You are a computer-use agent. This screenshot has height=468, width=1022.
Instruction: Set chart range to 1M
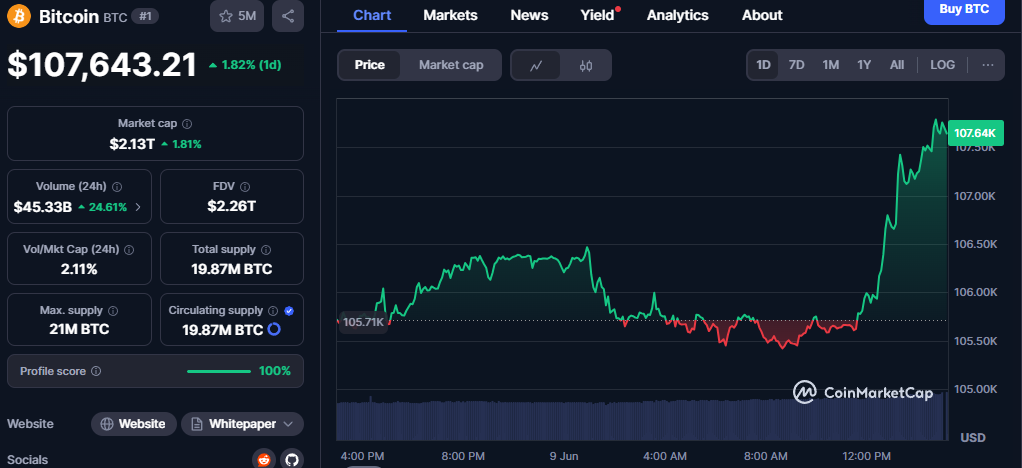pos(830,65)
